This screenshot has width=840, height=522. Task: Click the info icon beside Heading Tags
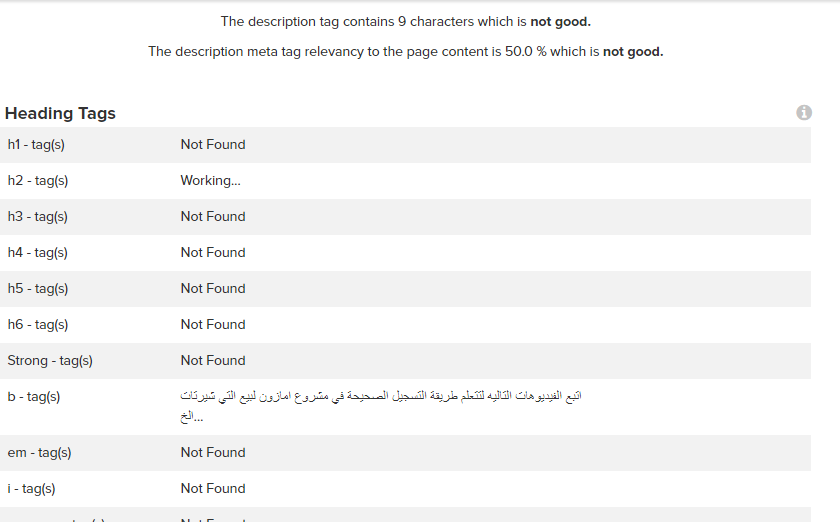click(804, 113)
